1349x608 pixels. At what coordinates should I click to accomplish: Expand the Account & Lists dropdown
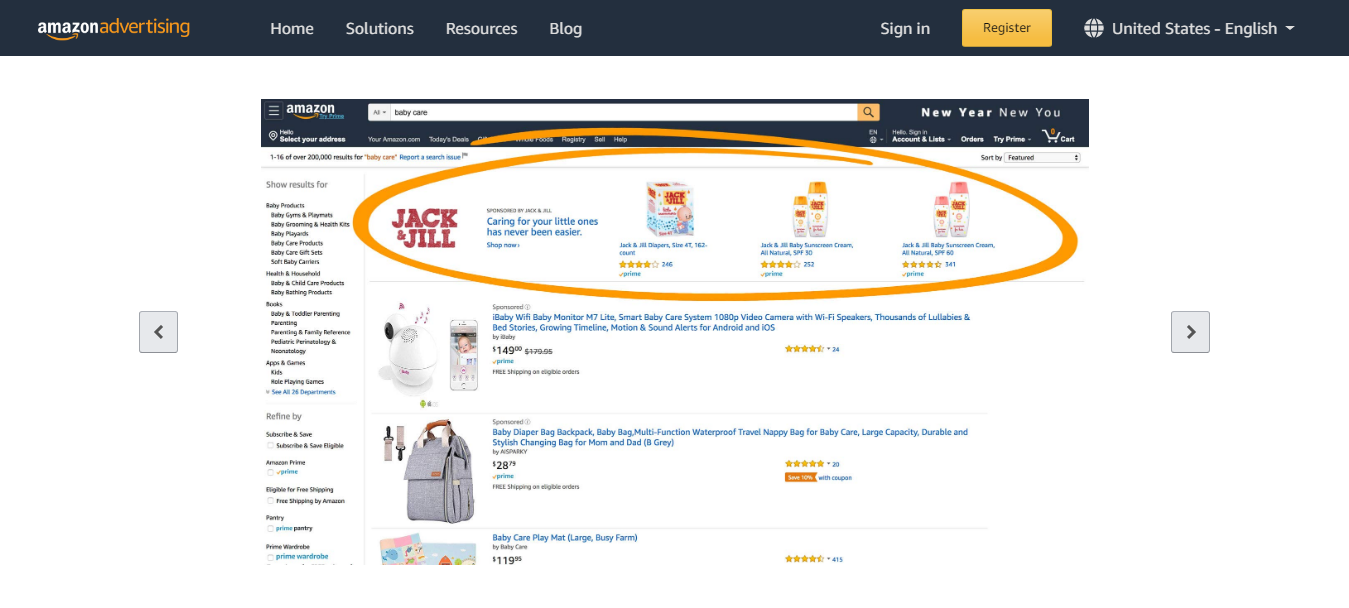tap(920, 139)
